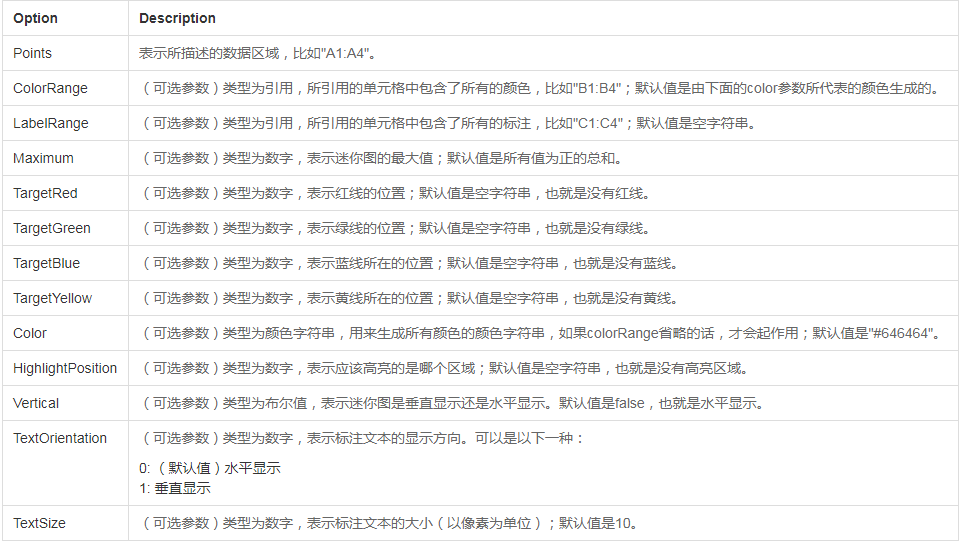
Task: Click the TargetGreen description about 绿线
Action: point(396,229)
